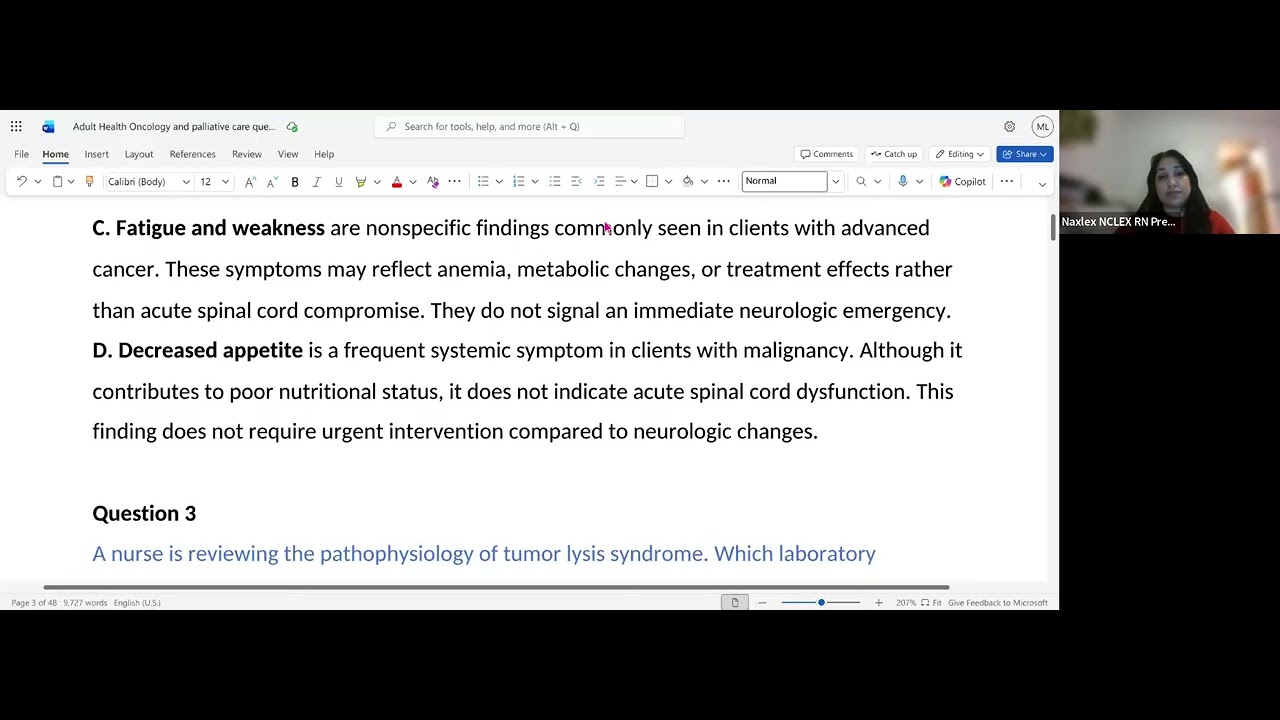The image size is (1280, 720).
Task: Start Dictate microphone
Action: 903,182
